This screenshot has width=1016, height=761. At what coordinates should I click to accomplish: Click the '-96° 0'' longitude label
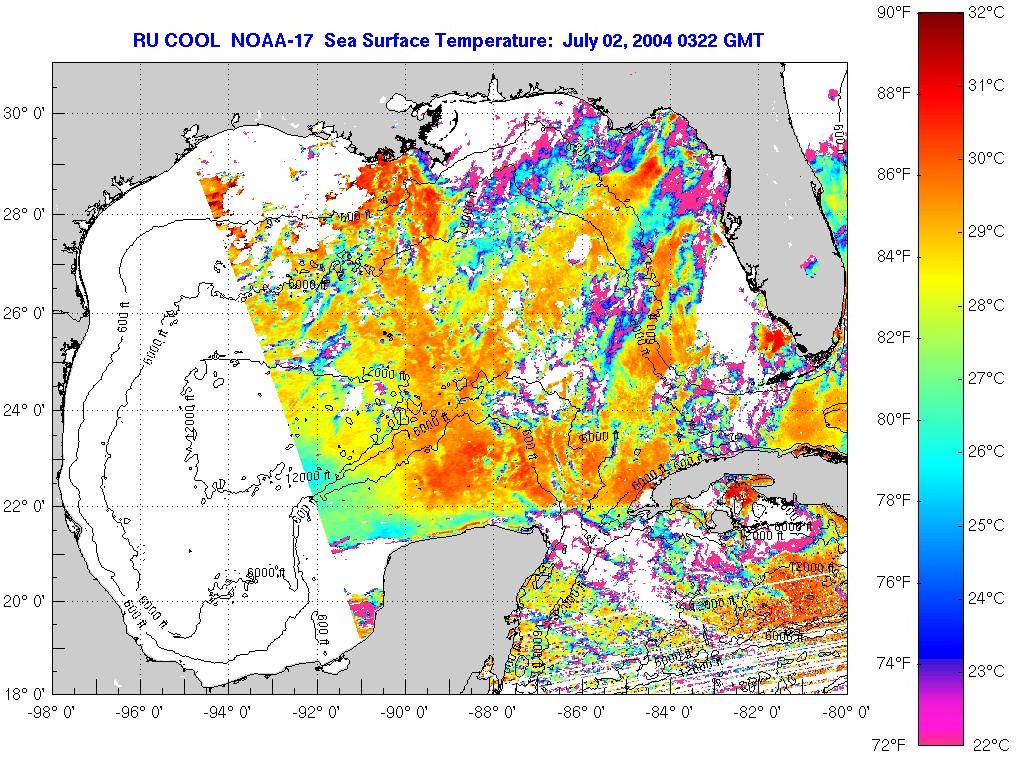tap(141, 713)
